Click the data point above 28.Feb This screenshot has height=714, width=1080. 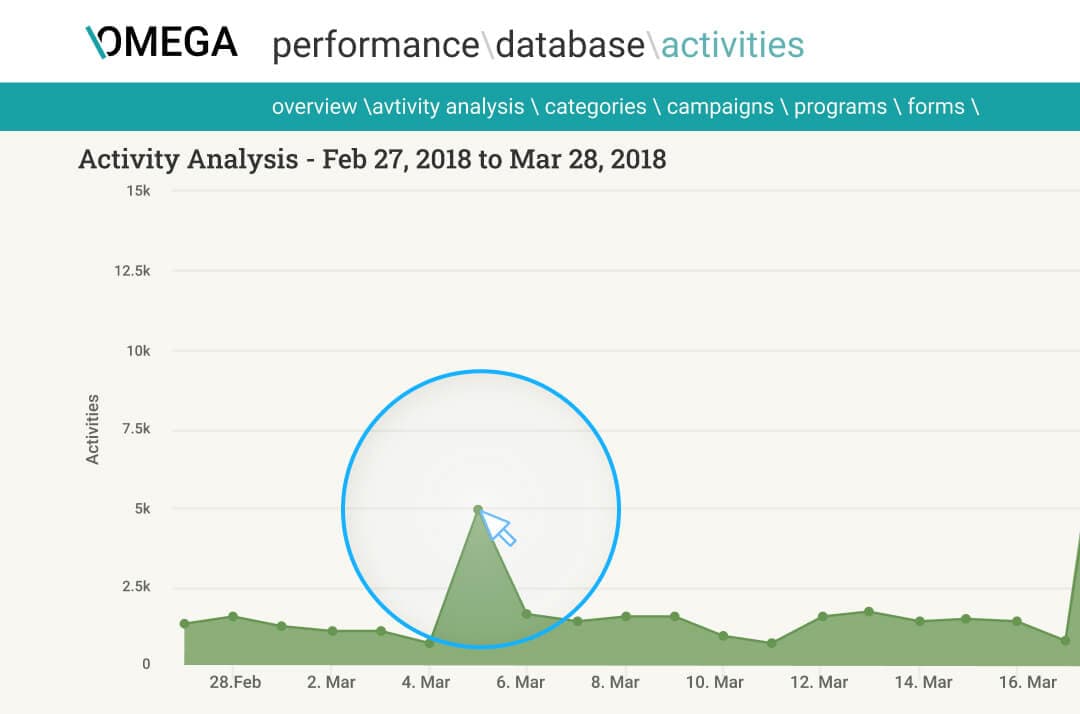point(233,616)
